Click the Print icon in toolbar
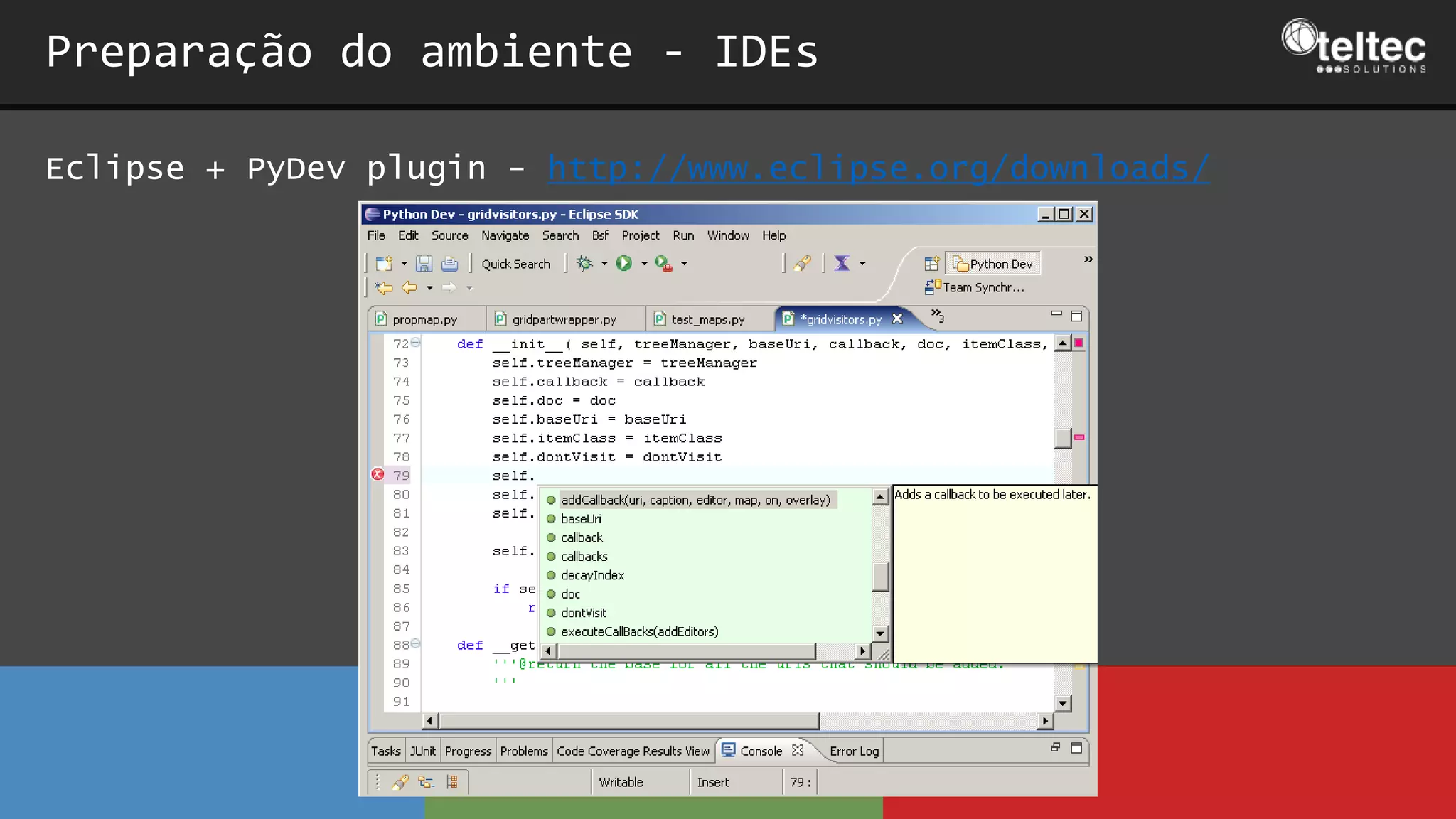This screenshot has width=1456, height=819. [449, 264]
